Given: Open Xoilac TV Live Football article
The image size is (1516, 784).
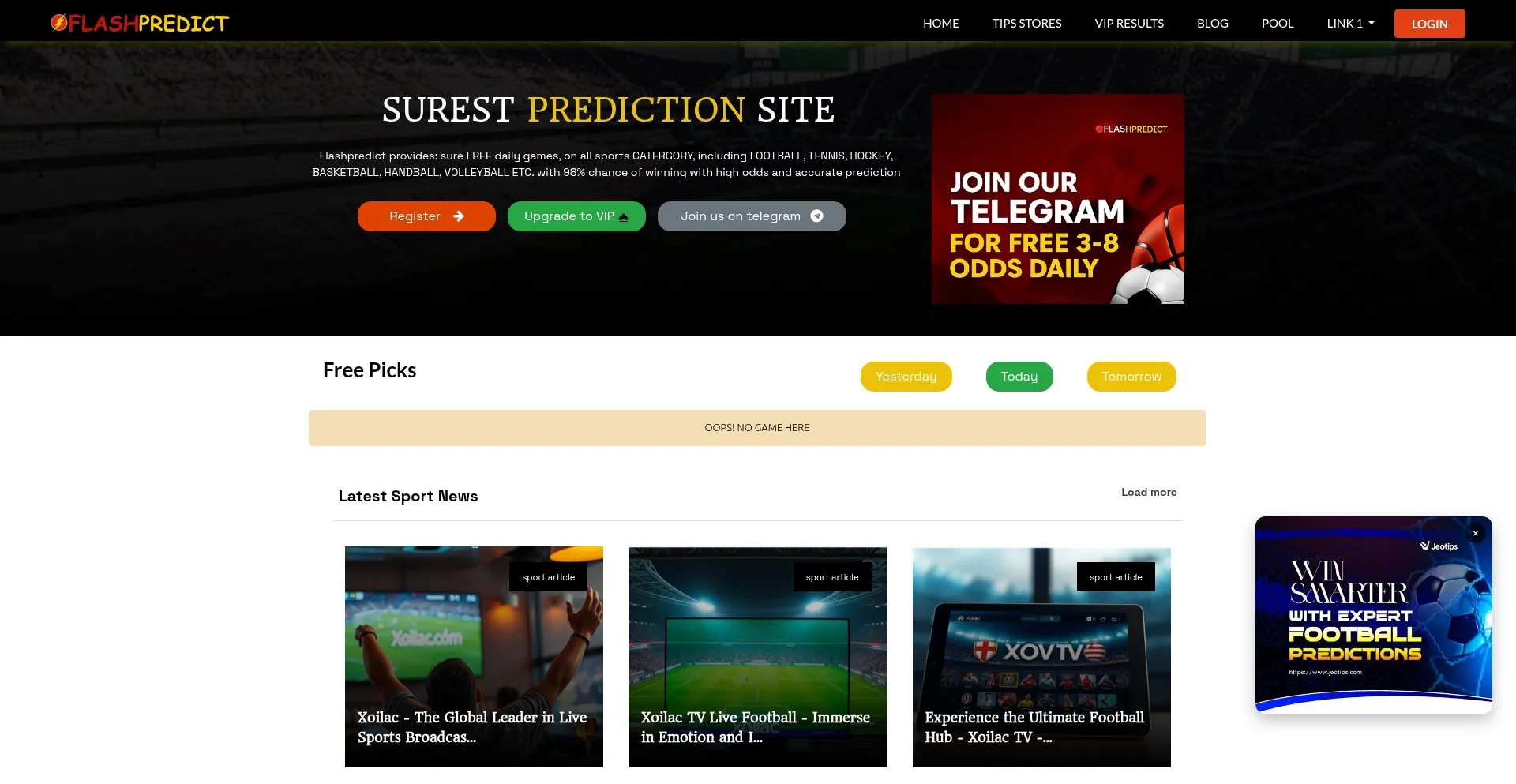Looking at the screenshot, I should 757,657.
